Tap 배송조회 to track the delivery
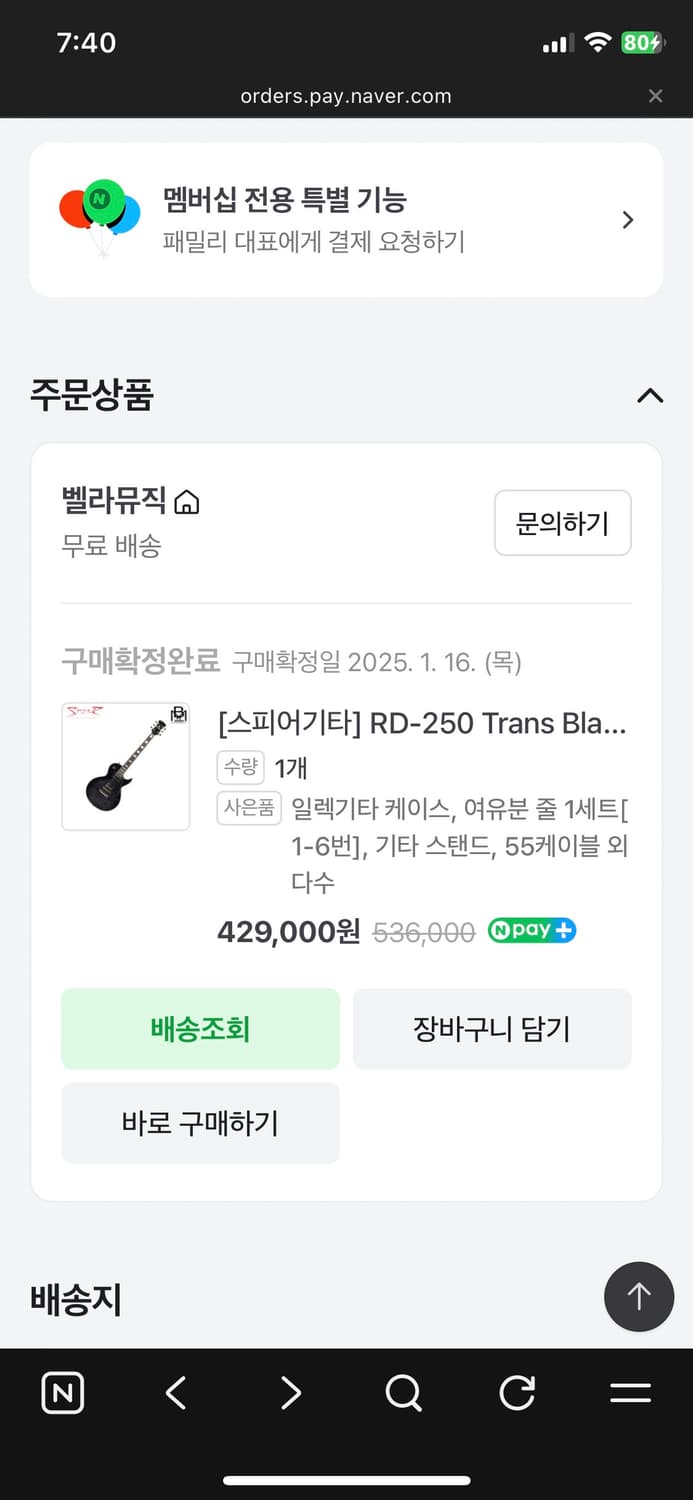Image resolution: width=693 pixels, height=1500 pixels. (200, 1028)
